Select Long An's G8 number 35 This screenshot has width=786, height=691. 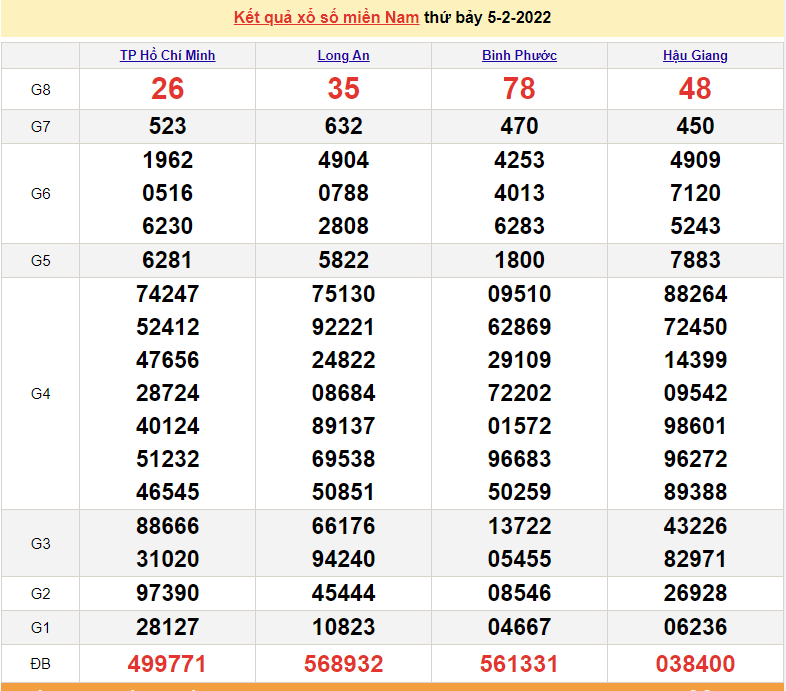pos(343,89)
